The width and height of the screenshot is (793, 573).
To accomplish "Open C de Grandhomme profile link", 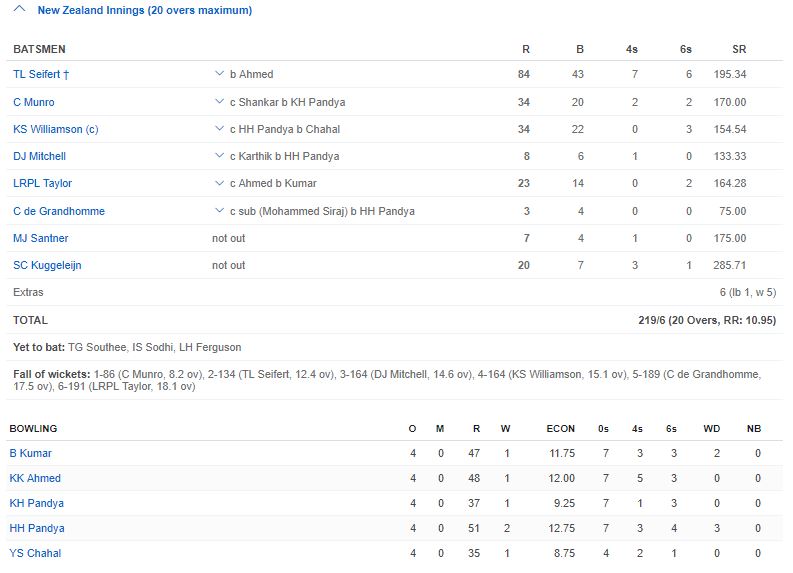I will [x=59, y=211].
